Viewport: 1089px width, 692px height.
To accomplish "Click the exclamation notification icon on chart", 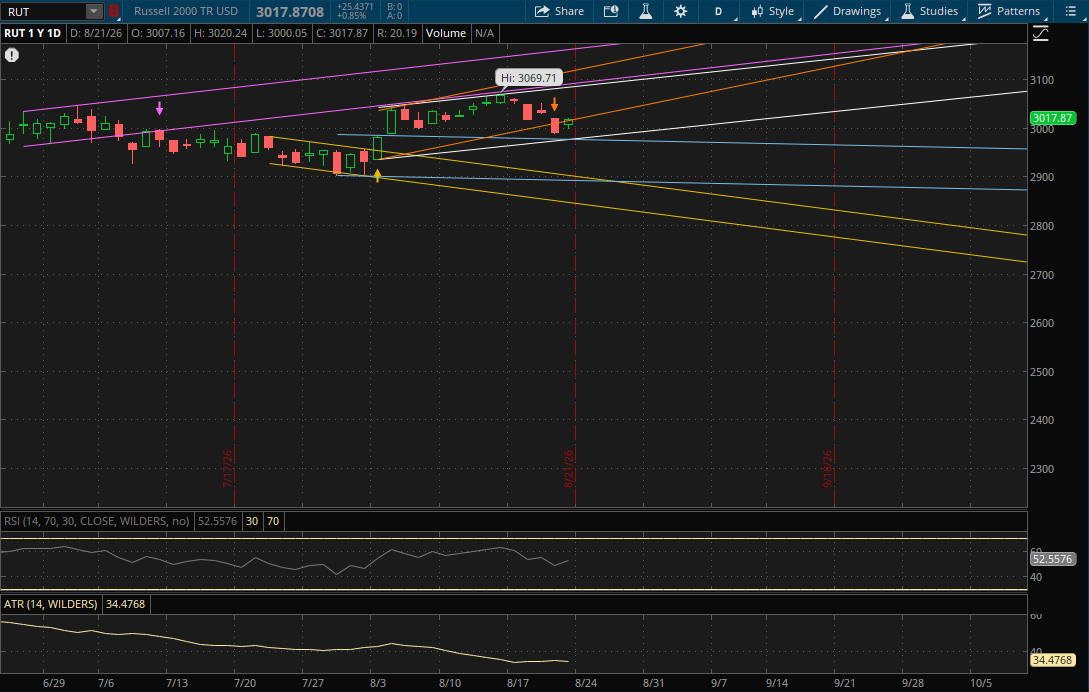I will pos(12,56).
